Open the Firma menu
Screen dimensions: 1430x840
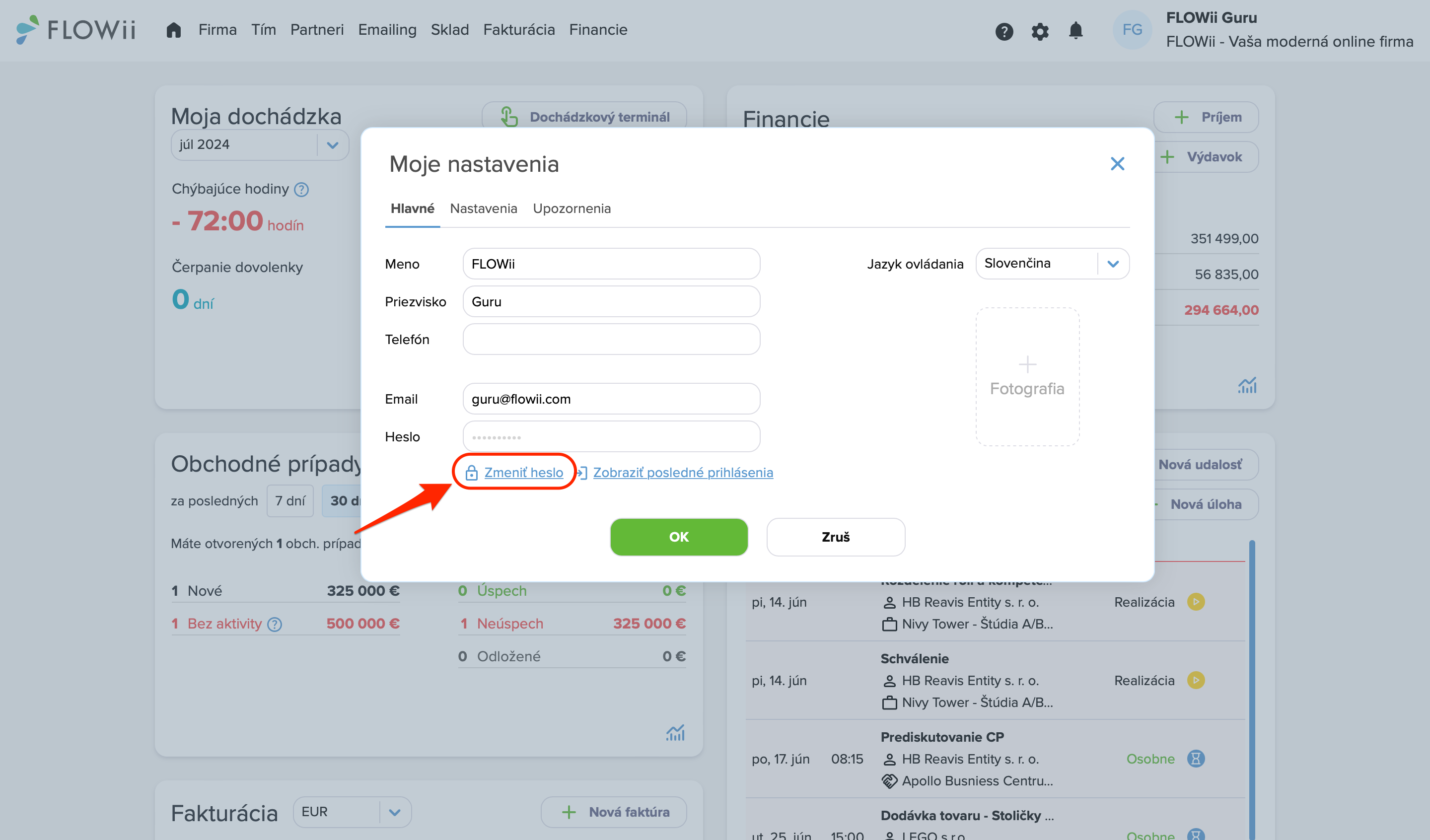click(x=217, y=29)
